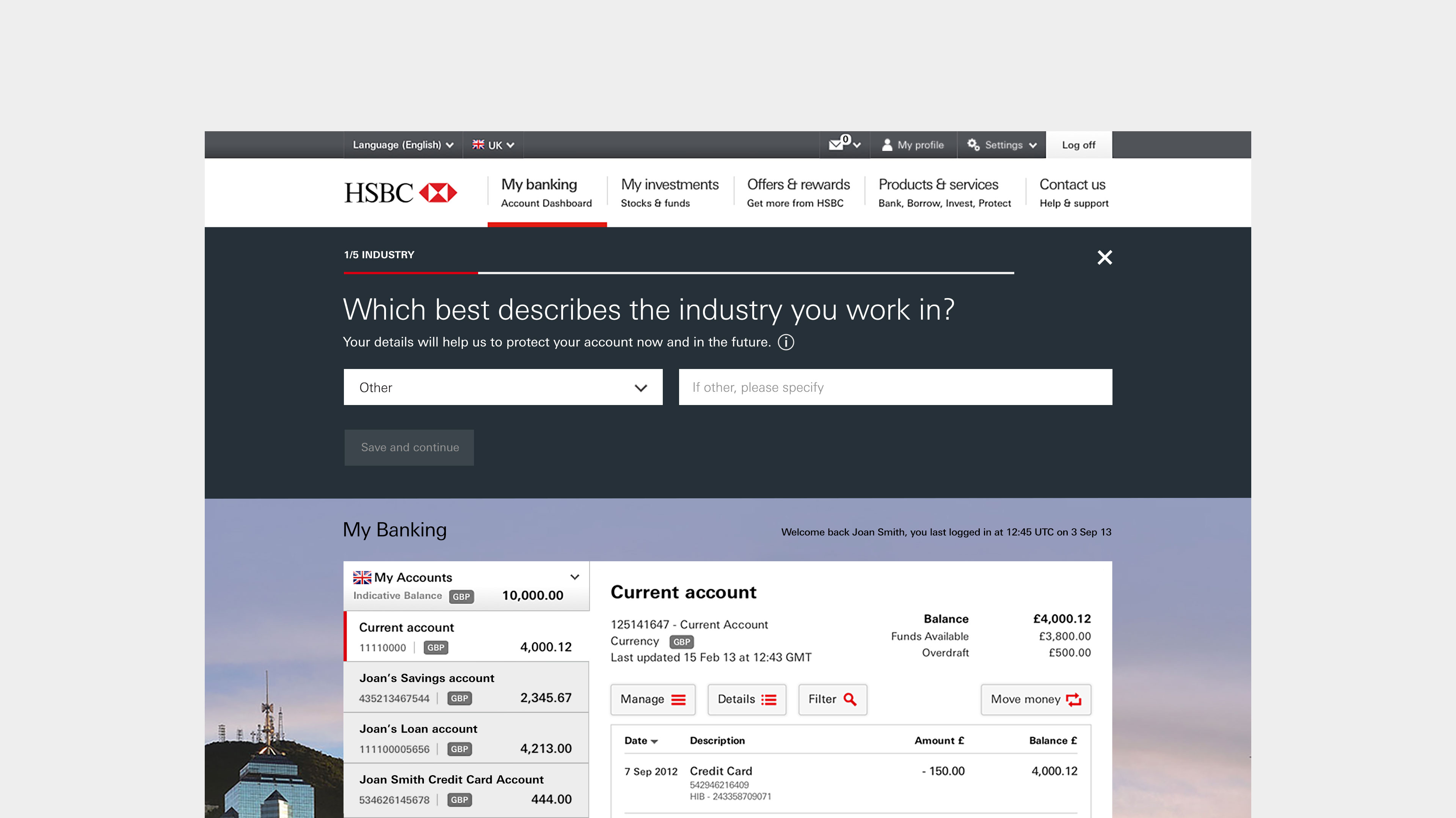1456x818 pixels.
Task: Click the GBP badge beside Currency
Action: [x=681, y=642]
